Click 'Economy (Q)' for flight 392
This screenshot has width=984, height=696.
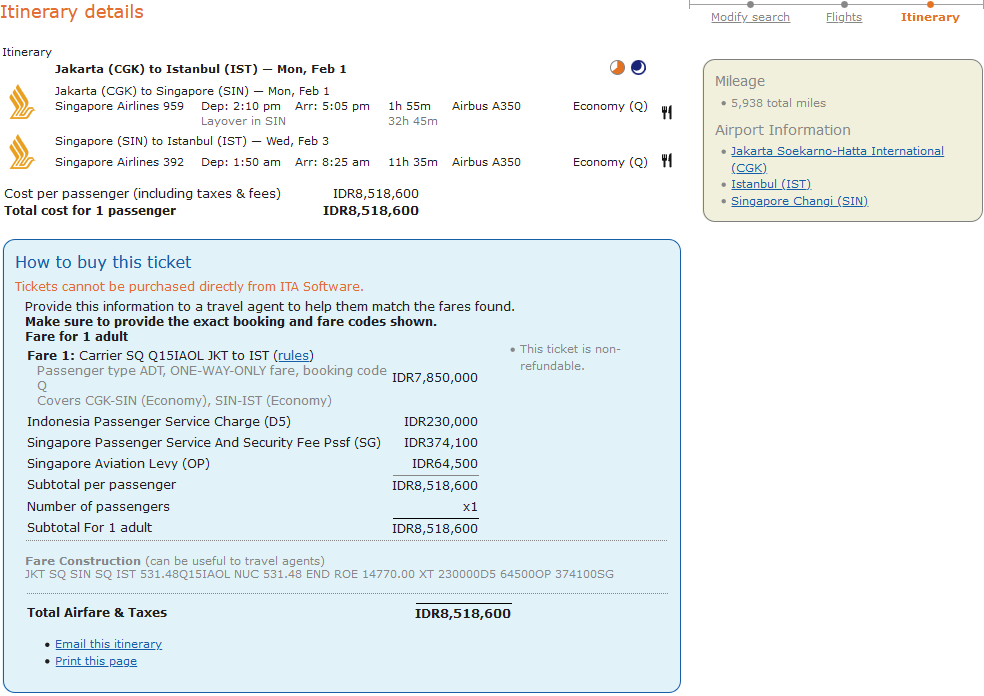610,162
